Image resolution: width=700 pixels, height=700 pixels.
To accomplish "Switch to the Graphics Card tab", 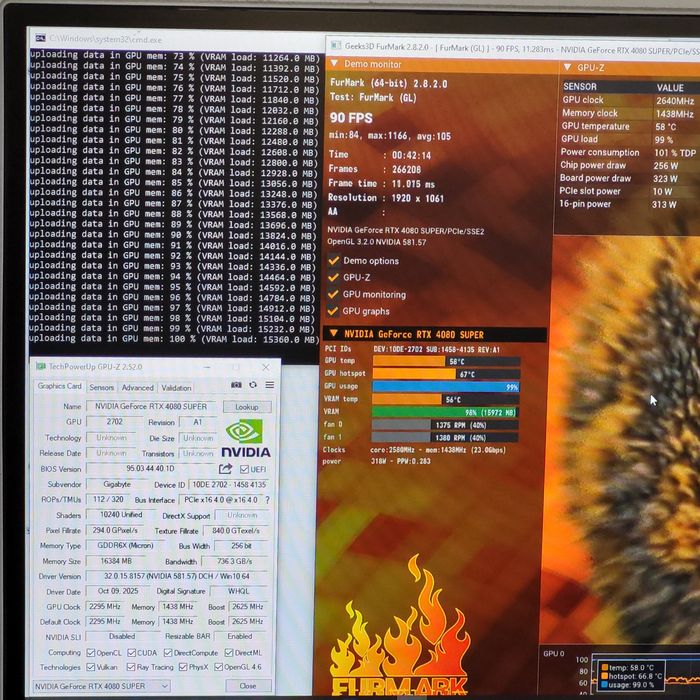I will [x=59, y=386].
